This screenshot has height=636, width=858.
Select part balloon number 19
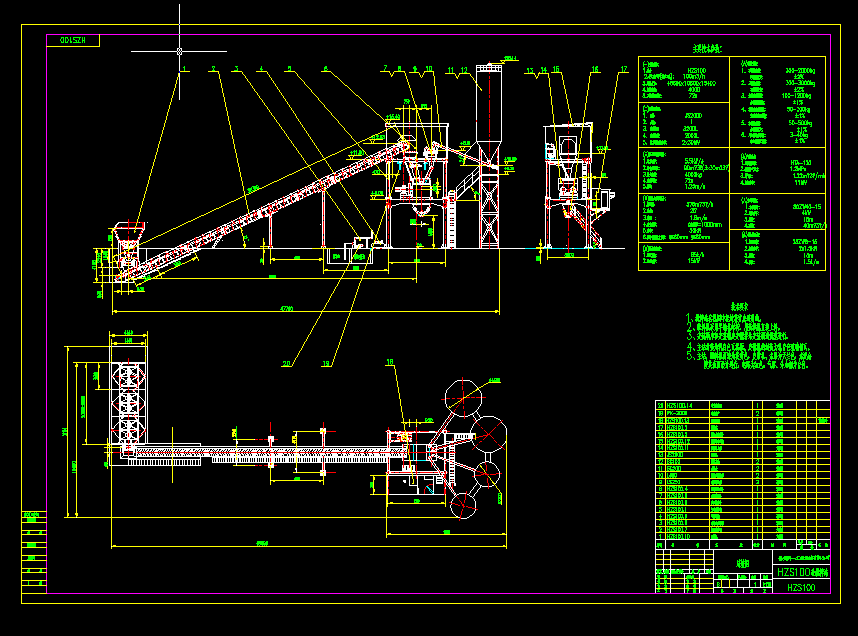(327, 363)
